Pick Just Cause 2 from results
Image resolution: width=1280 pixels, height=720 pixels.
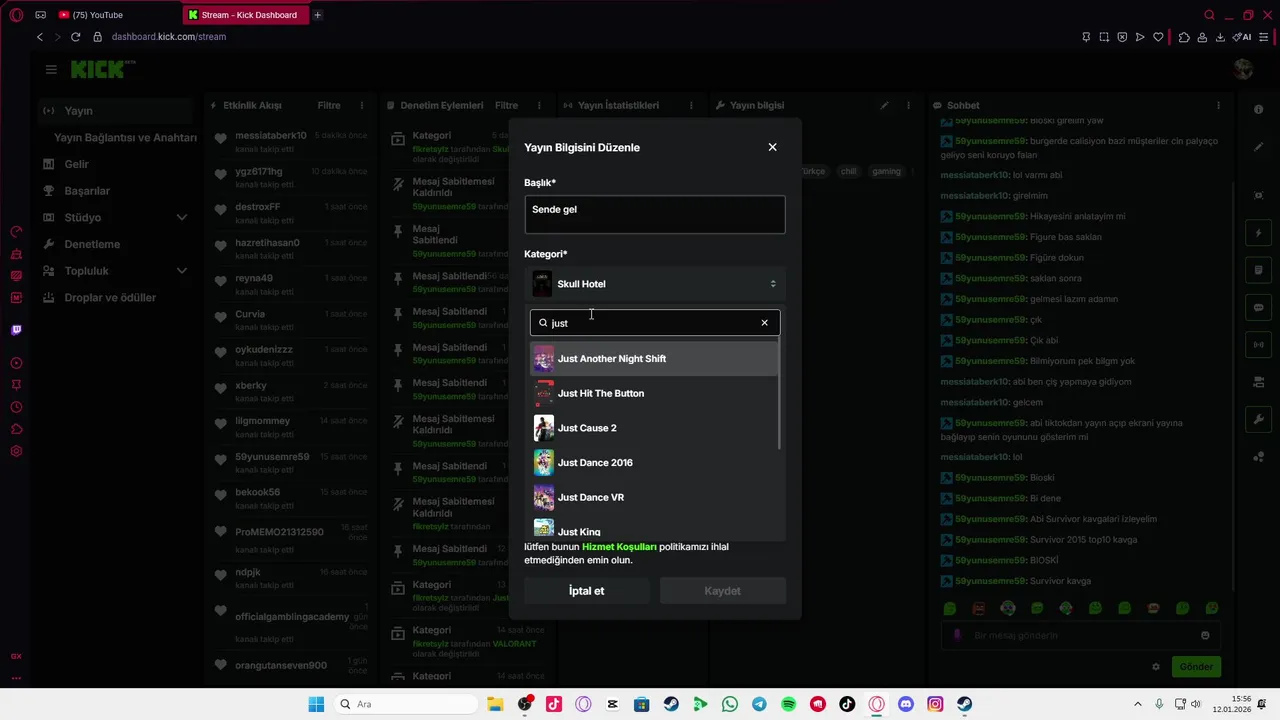coord(654,428)
